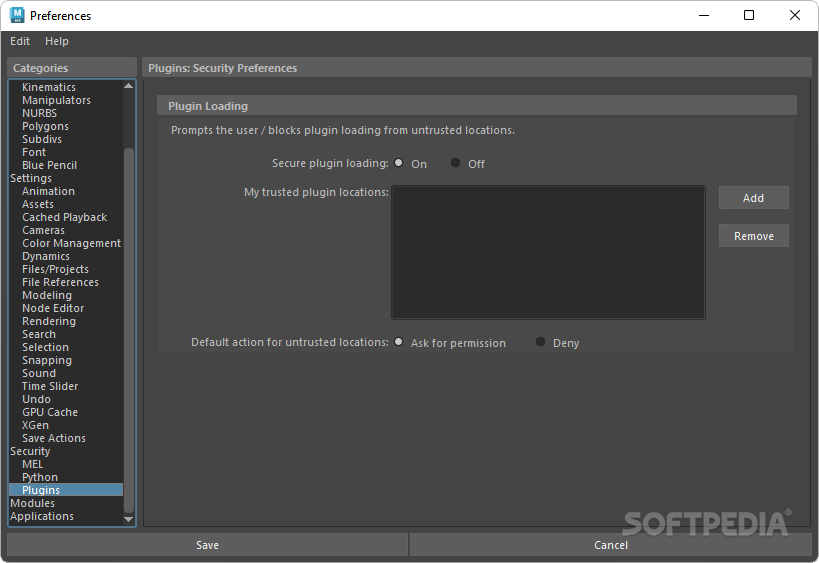The width and height of the screenshot is (819, 563).
Task: Select Modules category
Action: pos(32,503)
